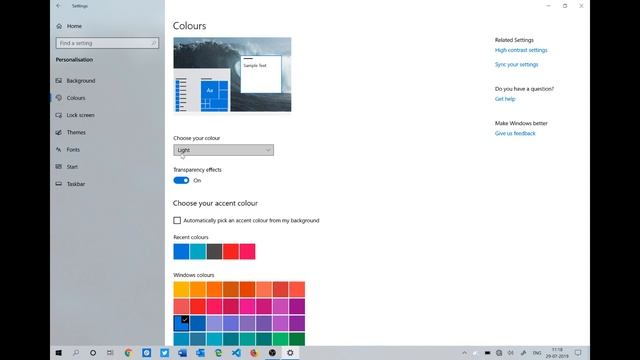The image size is (640, 360).
Task: Click the colours preview thumbnail image
Action: 232,75
